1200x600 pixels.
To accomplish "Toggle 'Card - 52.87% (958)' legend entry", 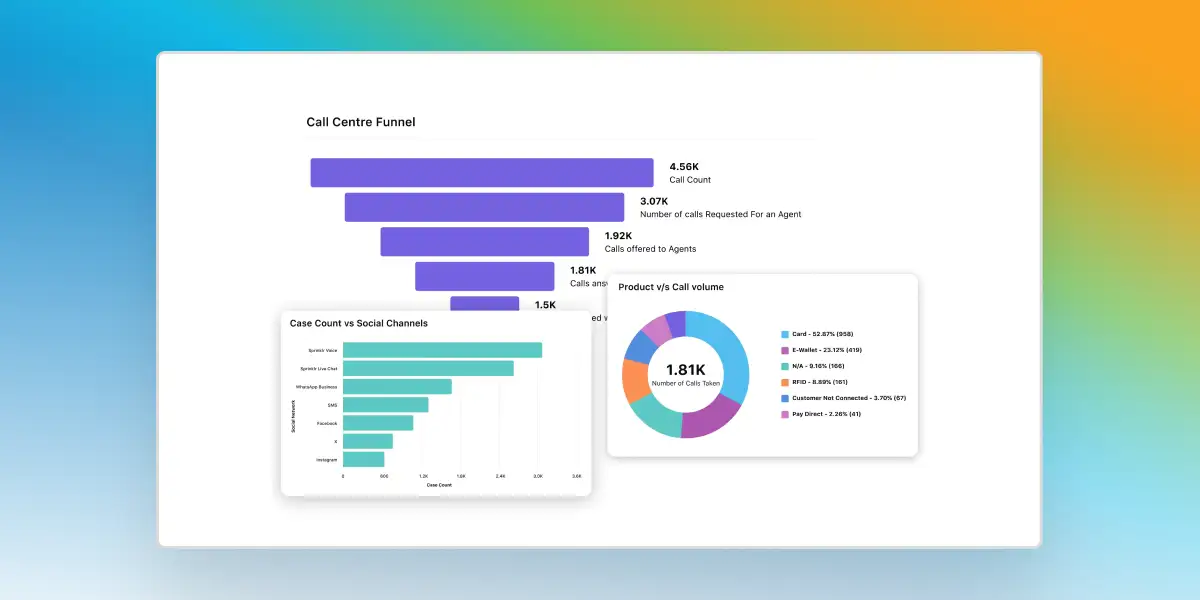I will coord(817,334).
